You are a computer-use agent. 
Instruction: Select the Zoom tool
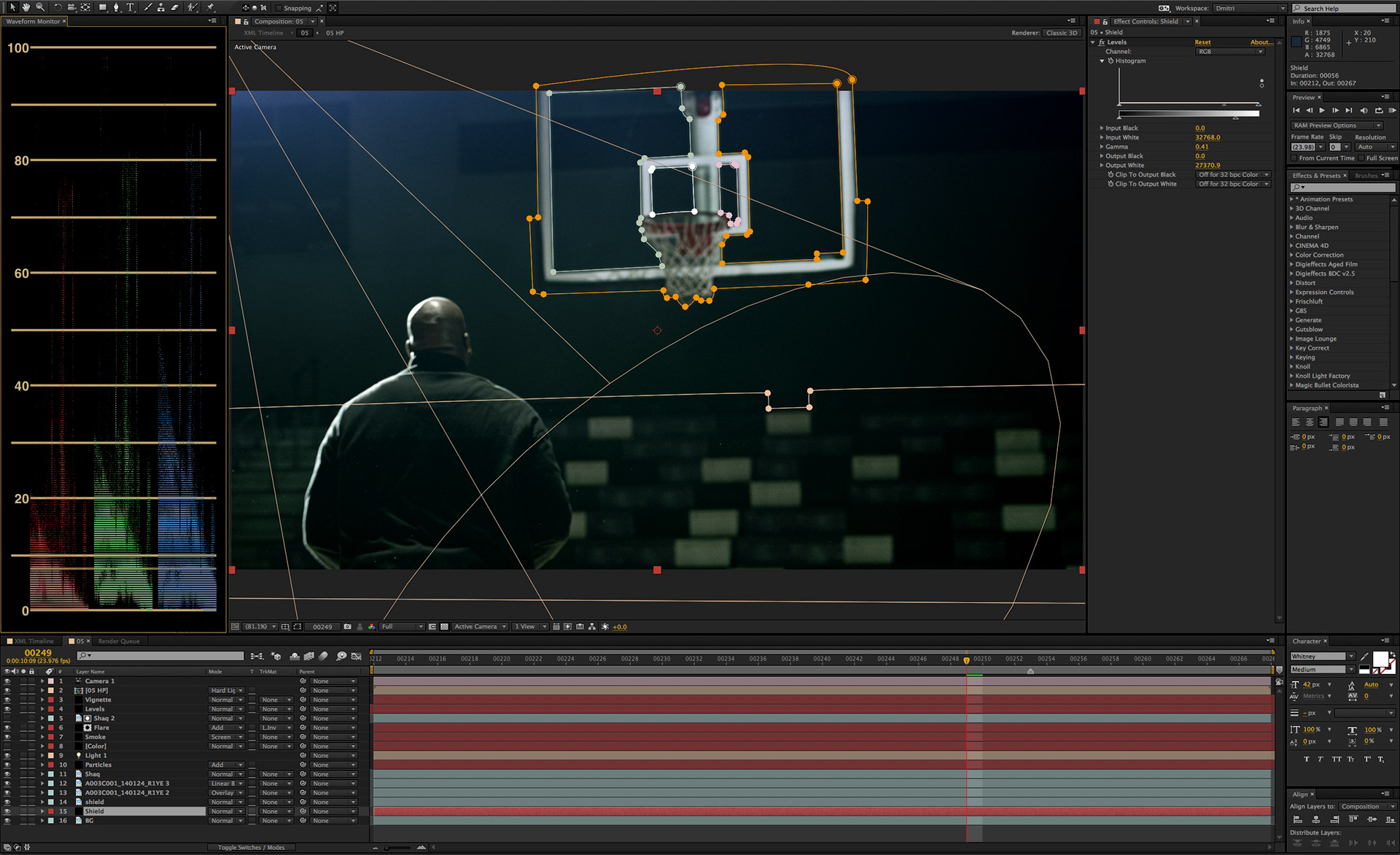[40, 7]
